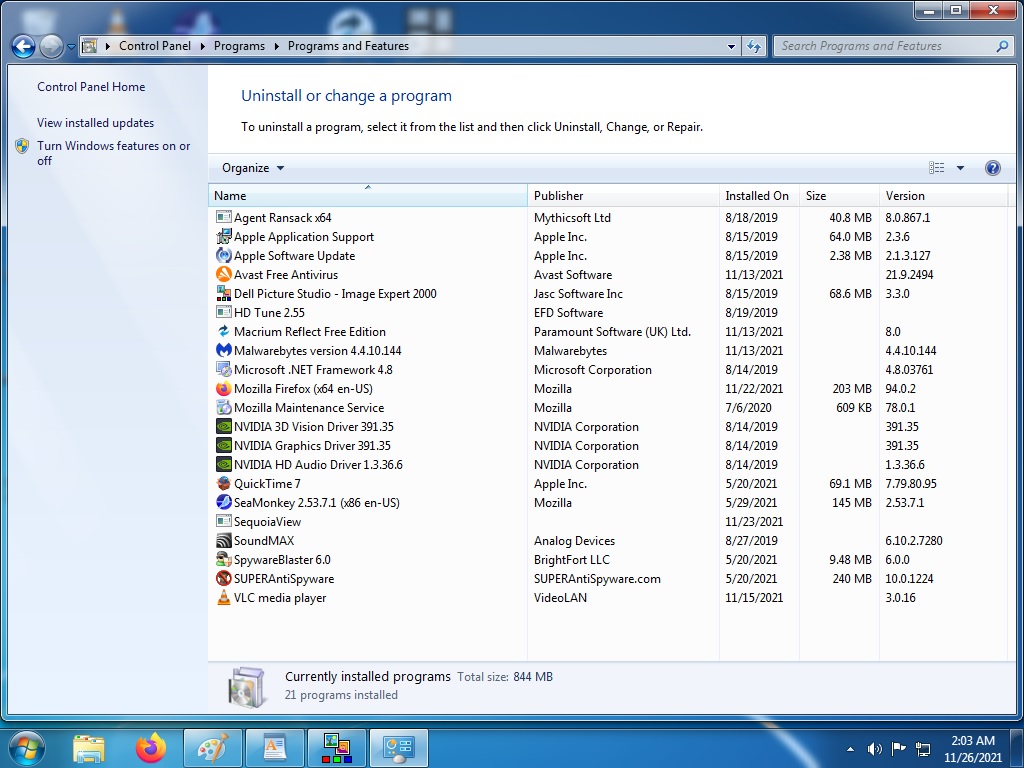Viewport: 1024px width, 768px height.
Task: Select the Mozilla Firefox program icon
Action: point(223,389)
